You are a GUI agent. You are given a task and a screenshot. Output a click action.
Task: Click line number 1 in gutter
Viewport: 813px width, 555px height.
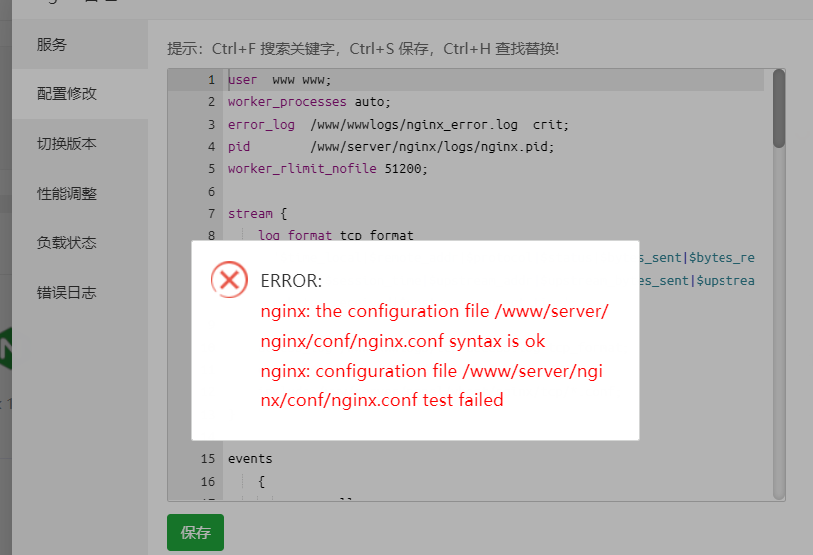coord(212,80)
